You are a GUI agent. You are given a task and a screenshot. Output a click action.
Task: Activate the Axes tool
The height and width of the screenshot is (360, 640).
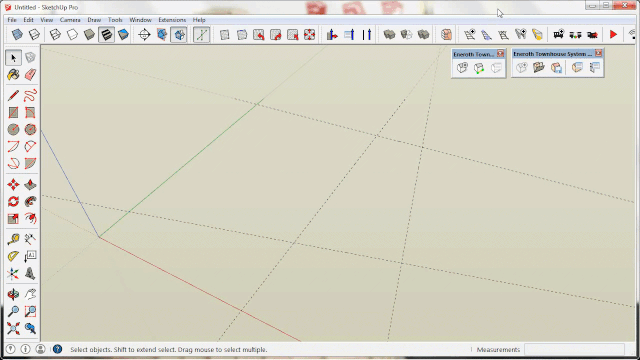coord(13,273)
